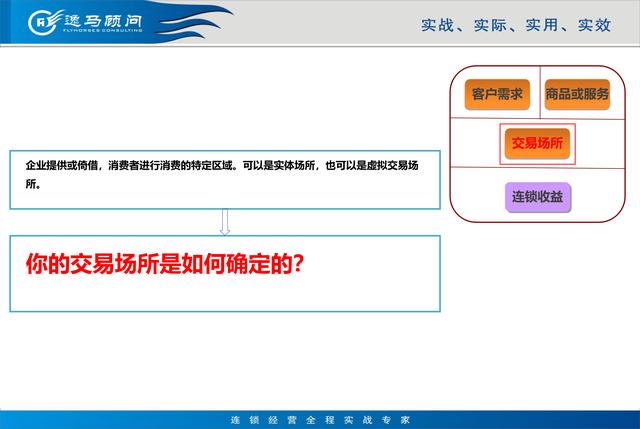This screenshot has width=640, height=429.
Task: Open the purple 连锁收益 button
Action: 538,197
